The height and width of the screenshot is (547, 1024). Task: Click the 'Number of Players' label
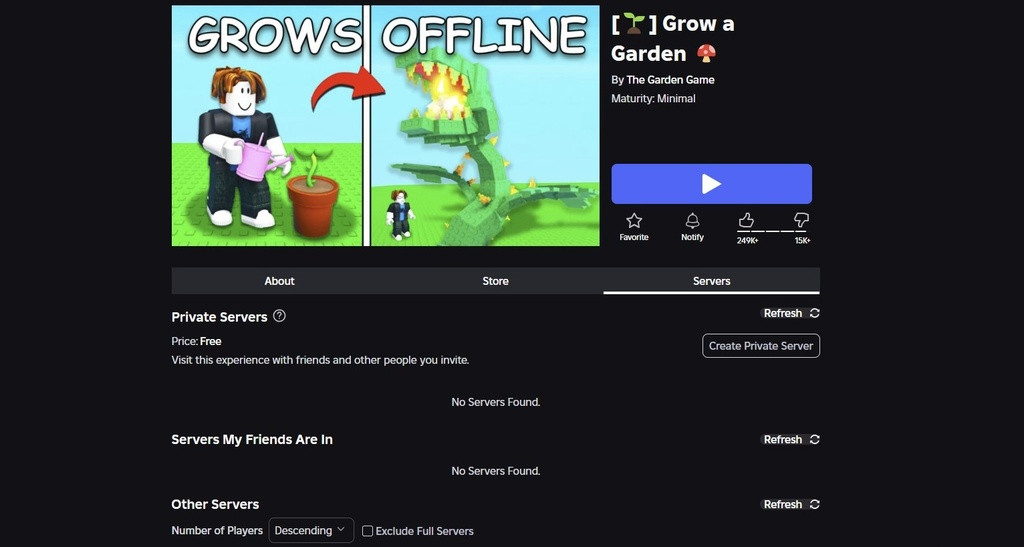pos(217,530)
